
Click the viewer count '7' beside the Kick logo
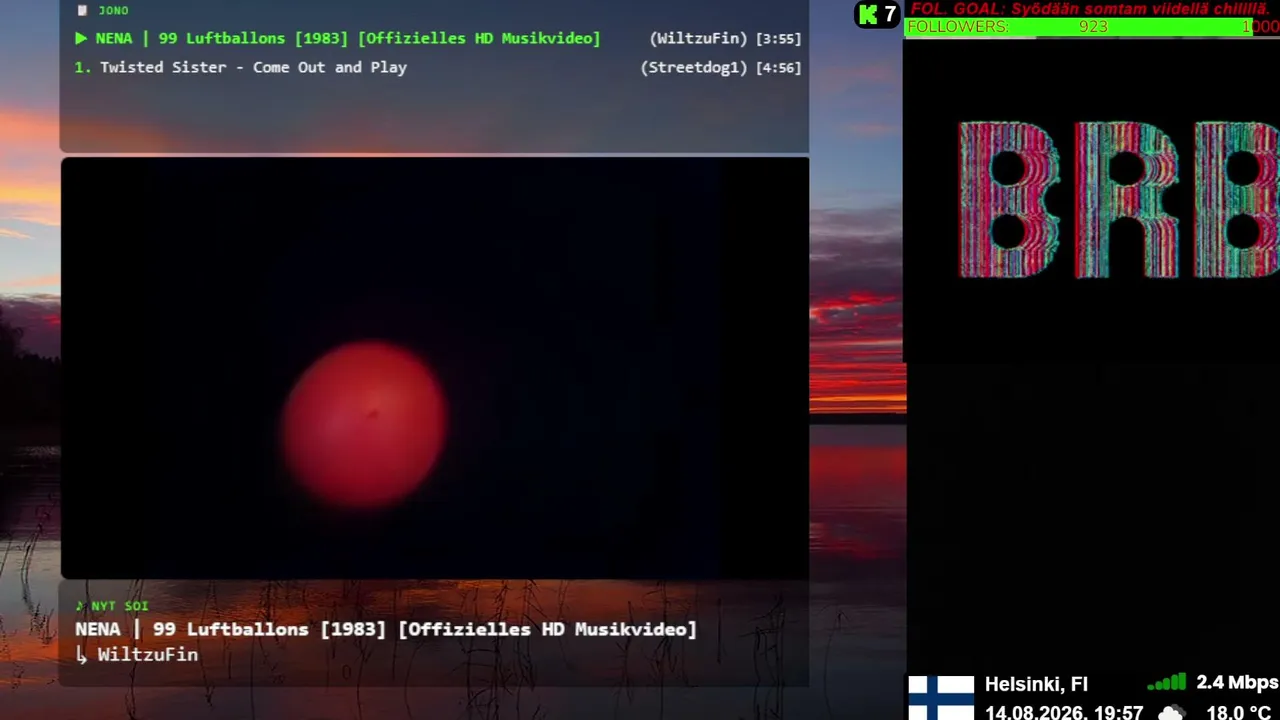(890, 14)
